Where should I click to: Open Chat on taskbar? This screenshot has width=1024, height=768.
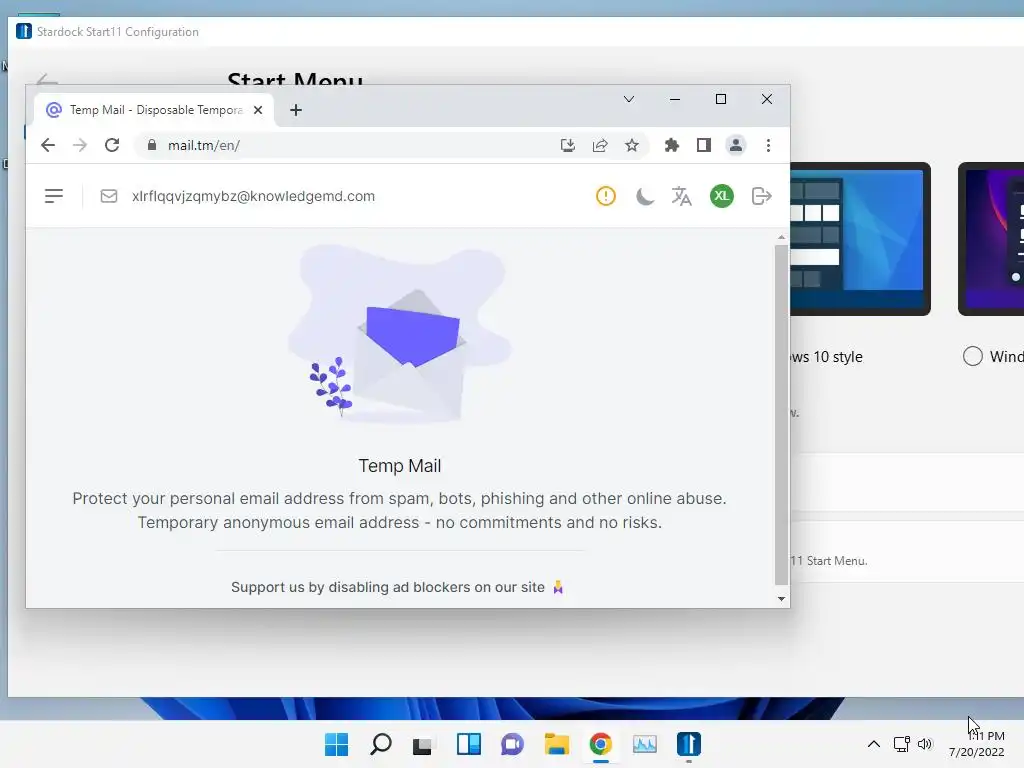pos(513,744)
